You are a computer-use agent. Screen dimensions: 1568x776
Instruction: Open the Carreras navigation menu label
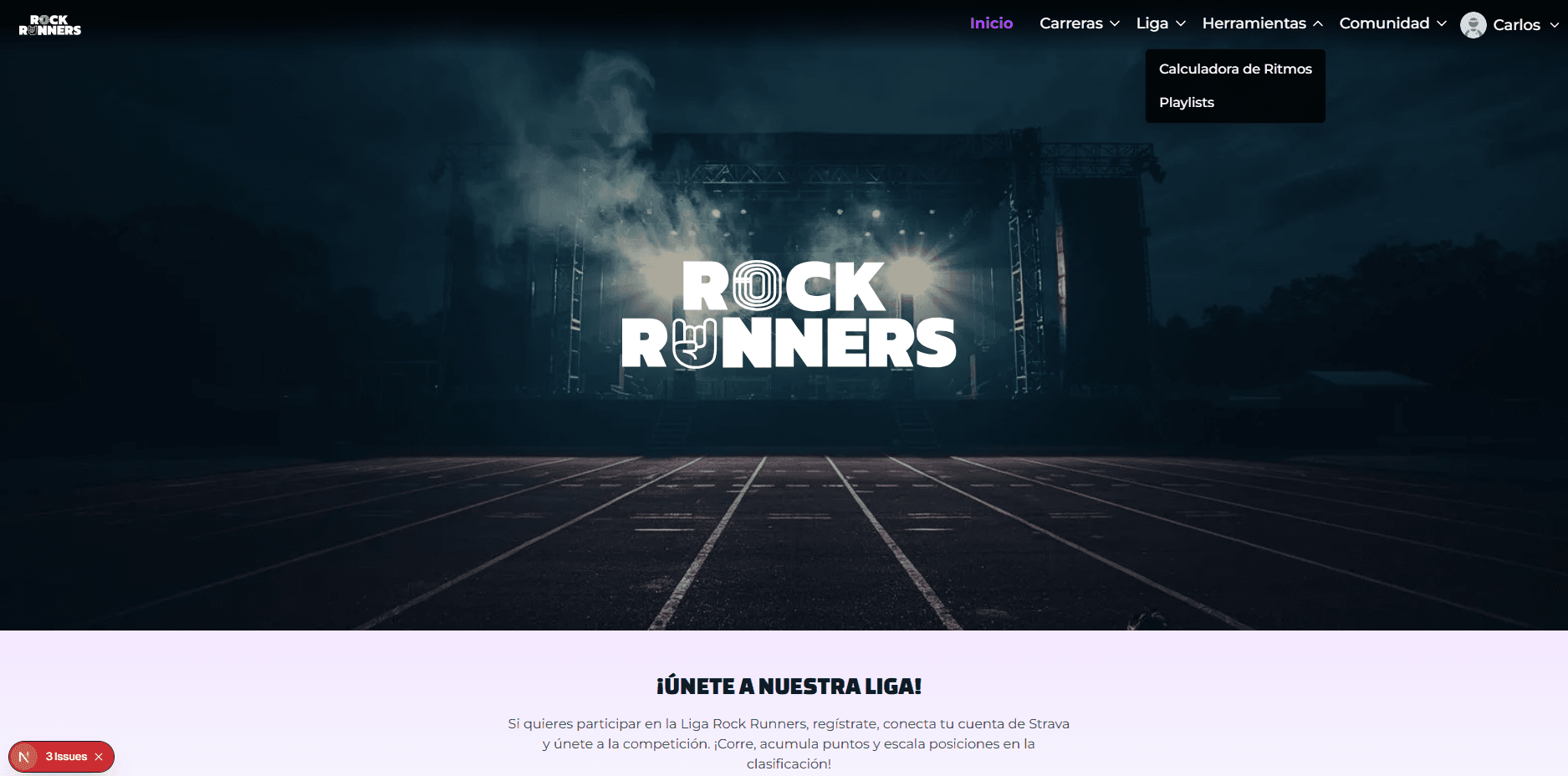tap(1070, 23)
